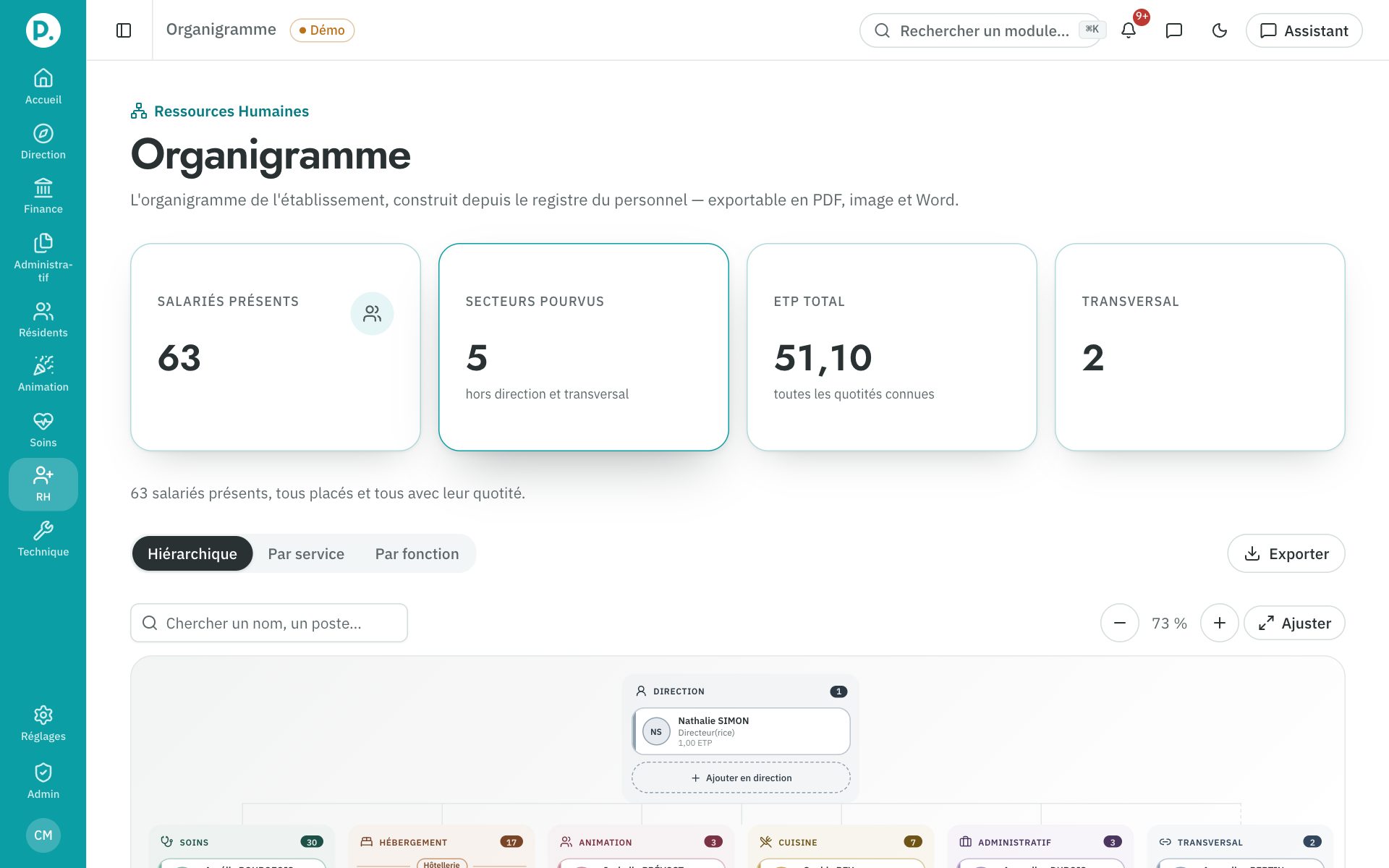Go to the Direction module

click(x=43, y=142)
